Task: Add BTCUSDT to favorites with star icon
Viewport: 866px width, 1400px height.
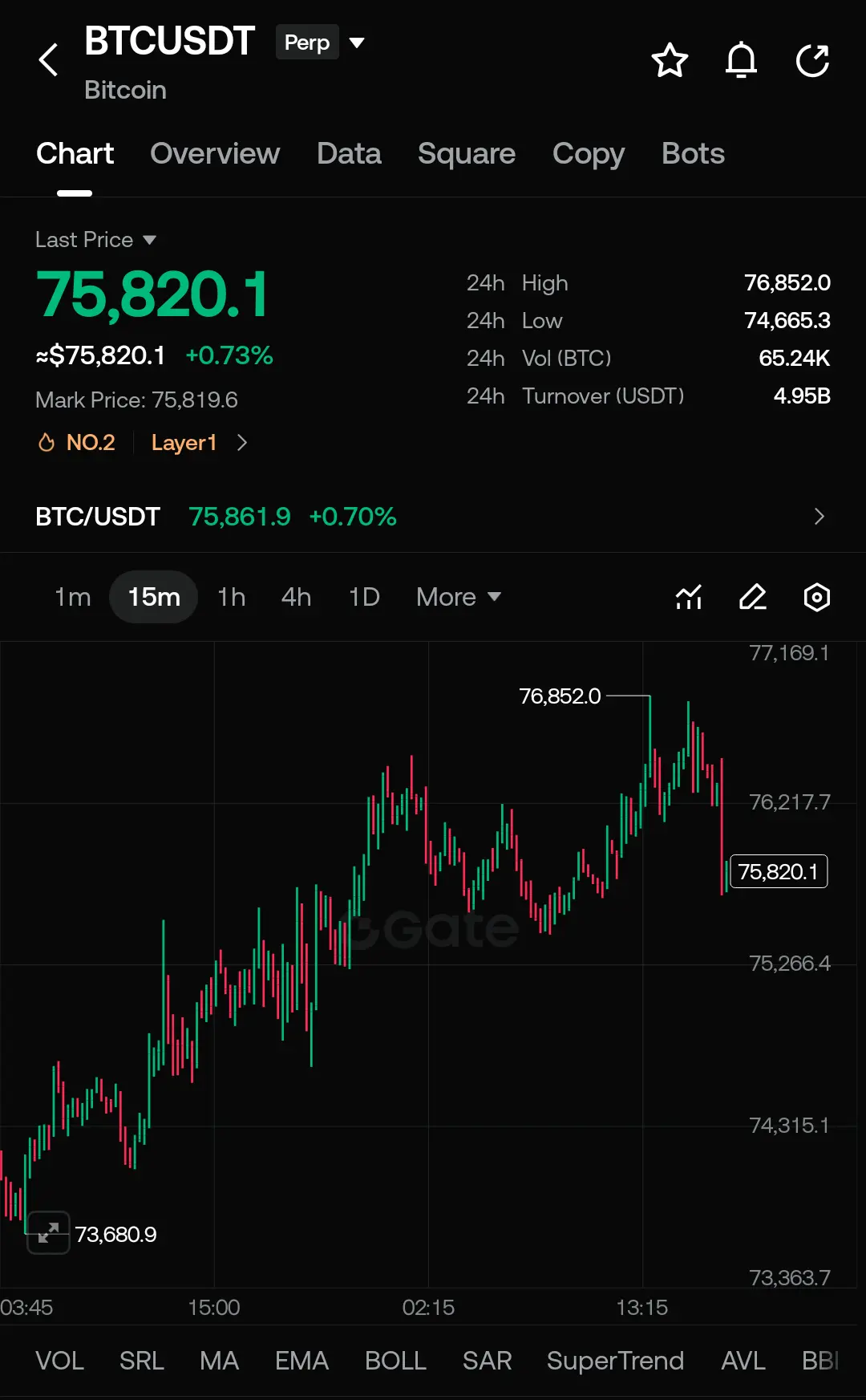Action: pos(670,60)
